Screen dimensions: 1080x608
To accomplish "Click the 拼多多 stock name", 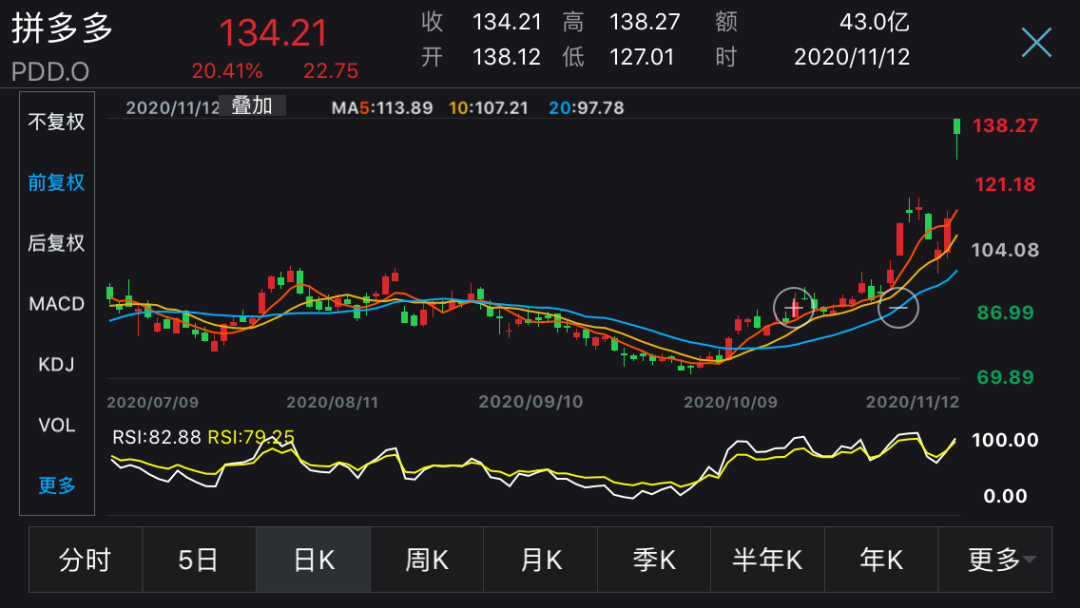I will (62, 29).
